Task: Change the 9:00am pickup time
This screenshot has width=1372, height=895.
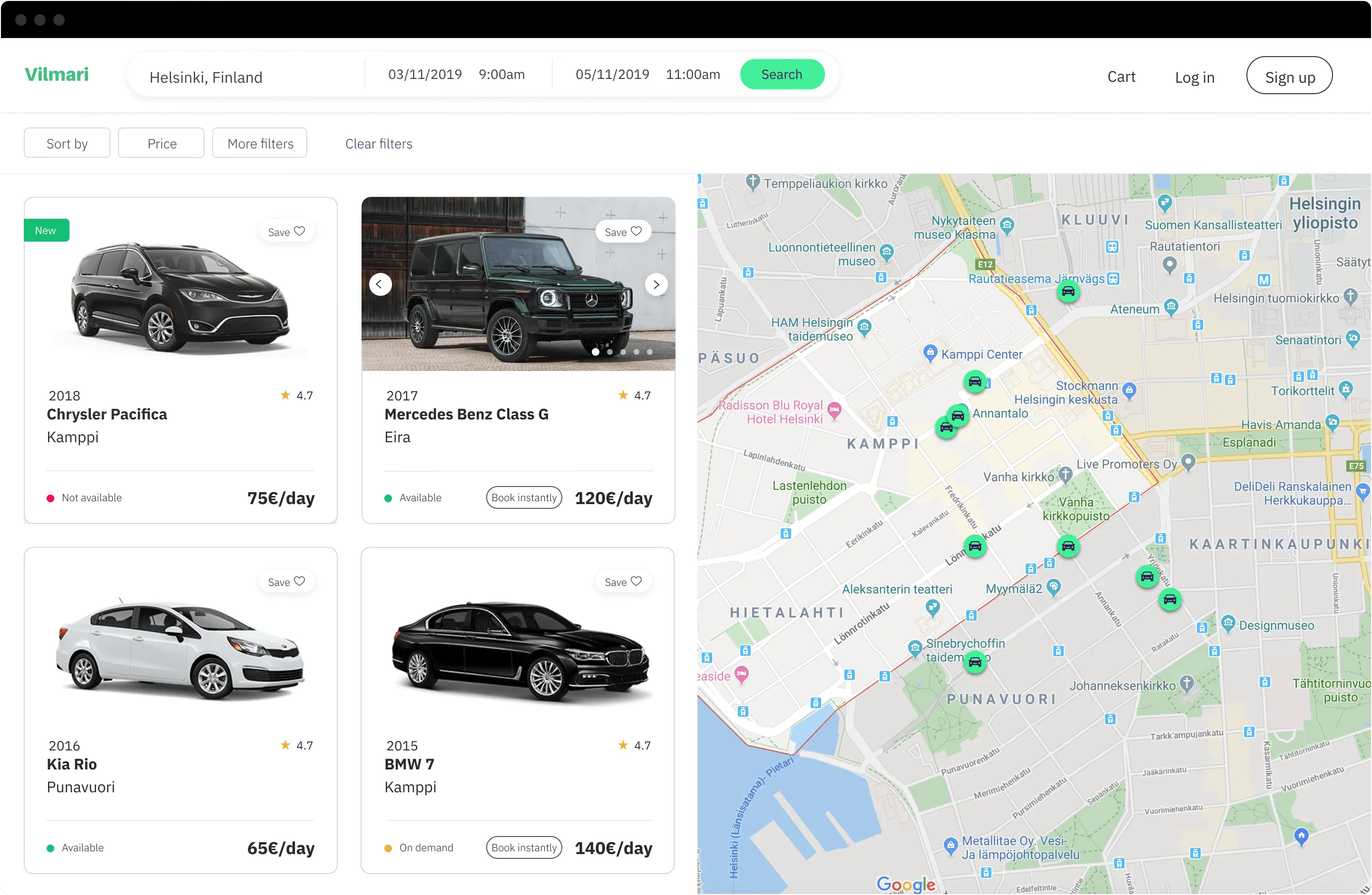Action: pos(501,74)
